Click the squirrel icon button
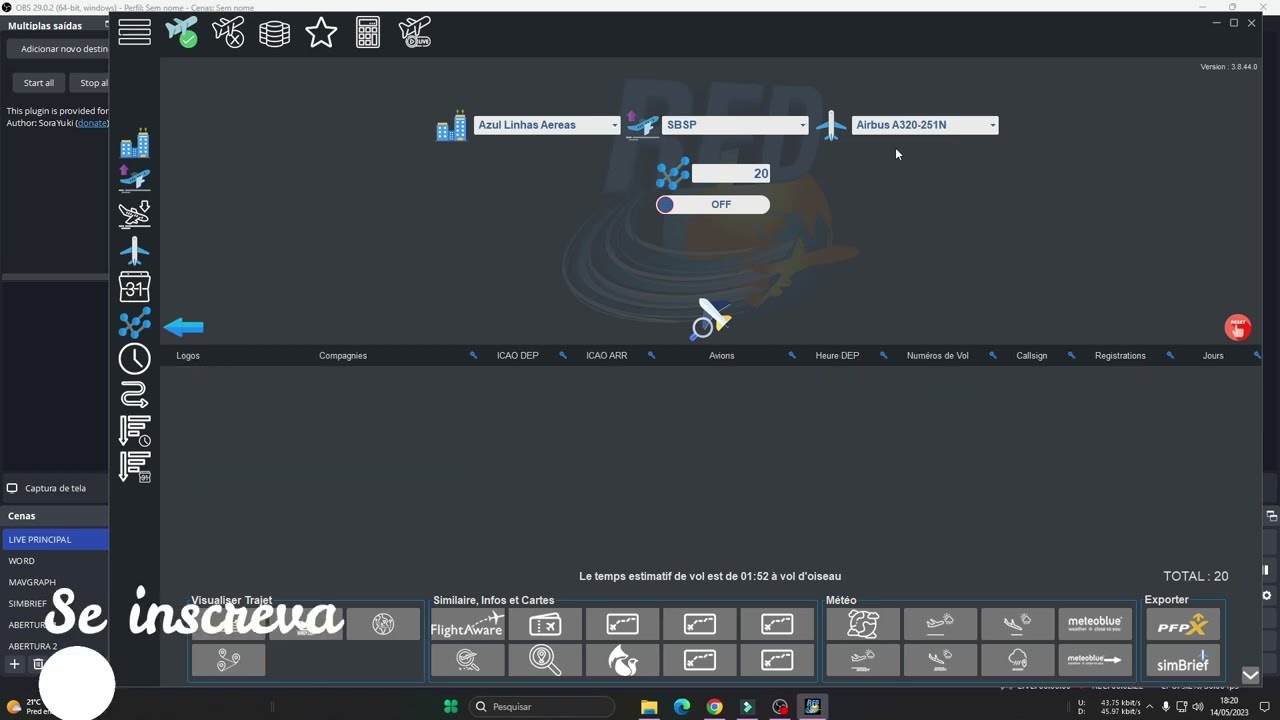This screenshot has height=720, width=1280. pyautogui.click(x=622, y=660)
